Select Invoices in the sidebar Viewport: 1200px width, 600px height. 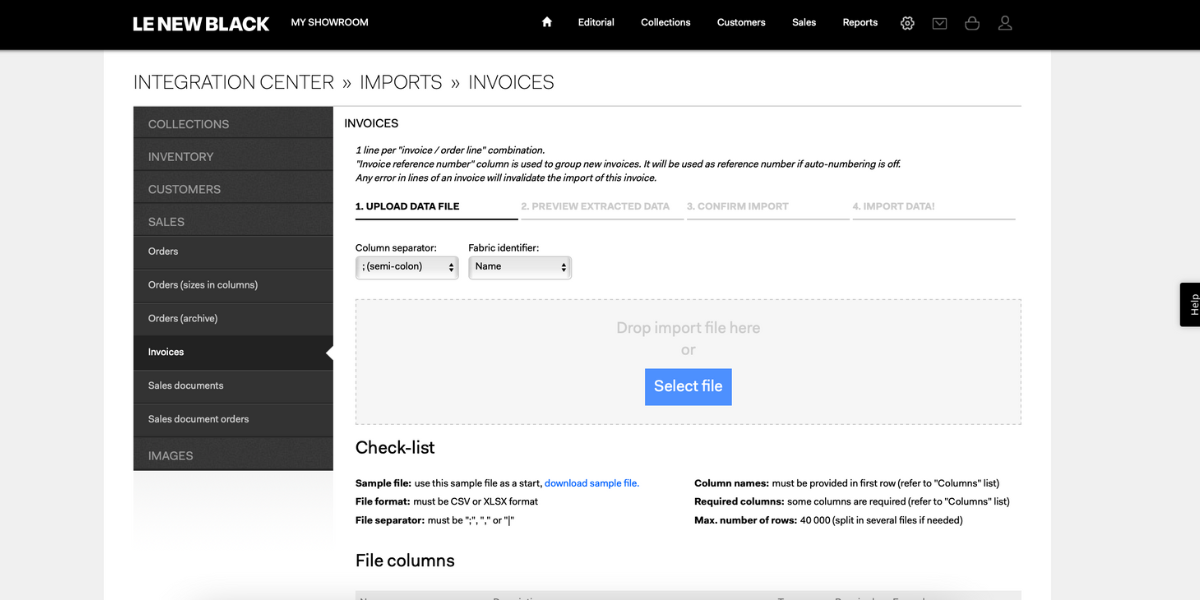[233, 352]
